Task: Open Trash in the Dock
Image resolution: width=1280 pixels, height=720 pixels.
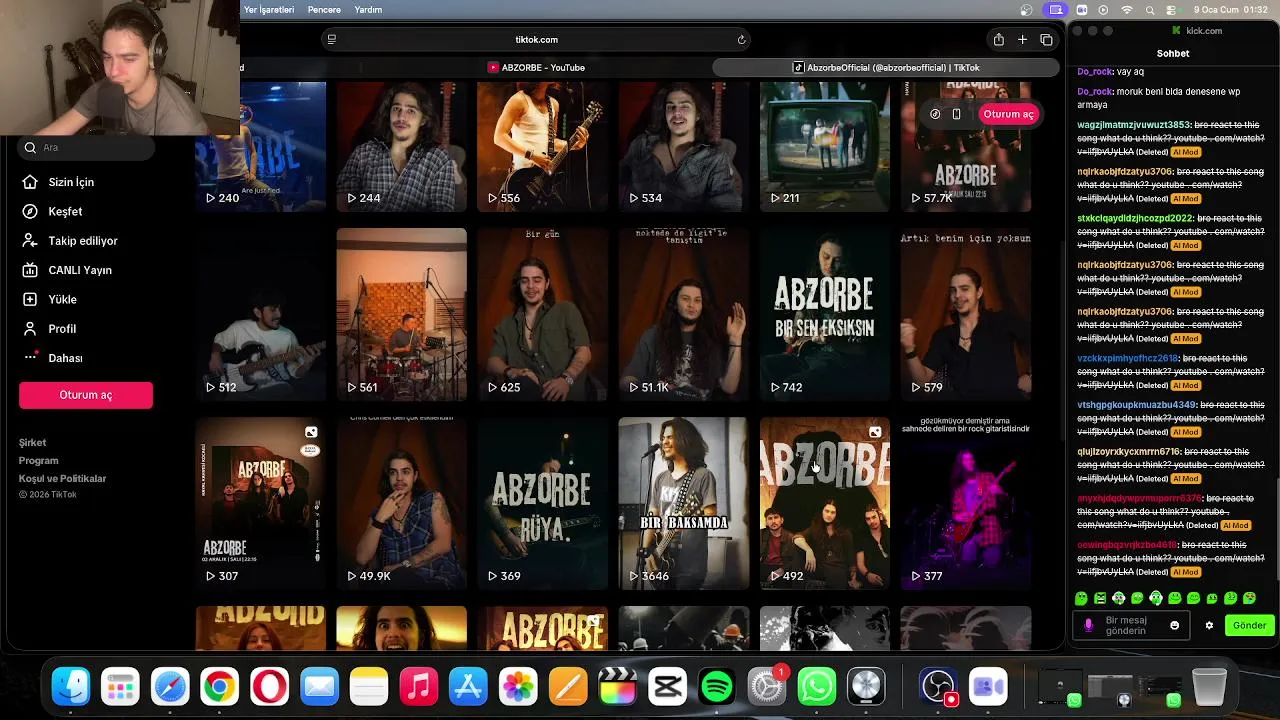Action: coord(1209,687)
